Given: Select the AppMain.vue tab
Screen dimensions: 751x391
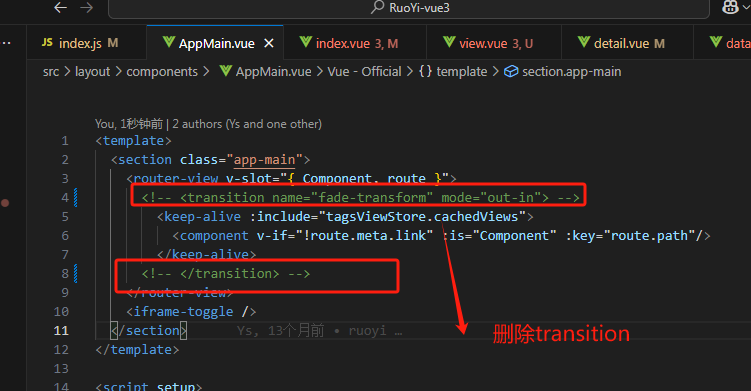Looking at the screenshot, I should click(x=216, y=44).
